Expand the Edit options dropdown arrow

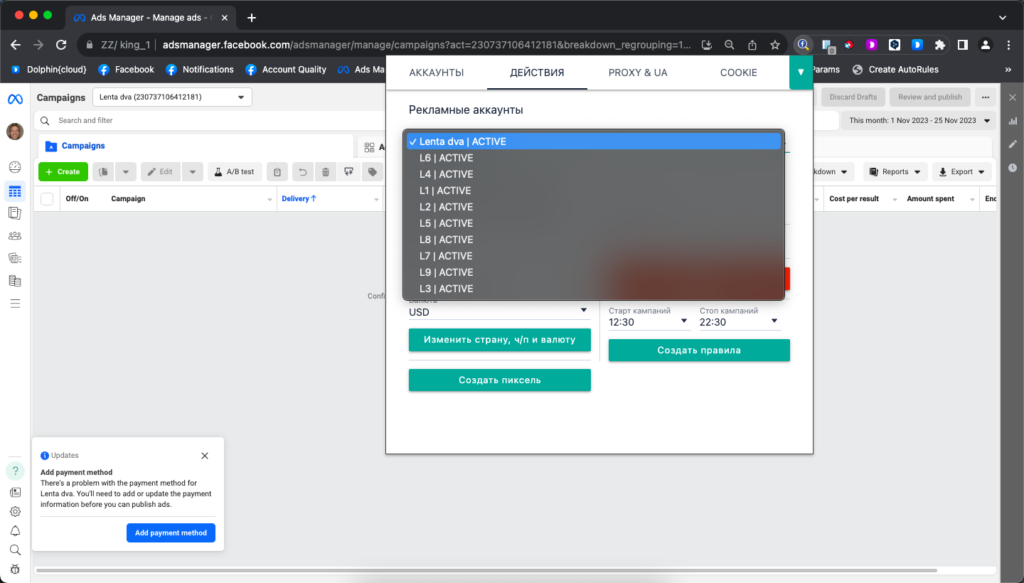pyautogui.click(x=192, y=172)
